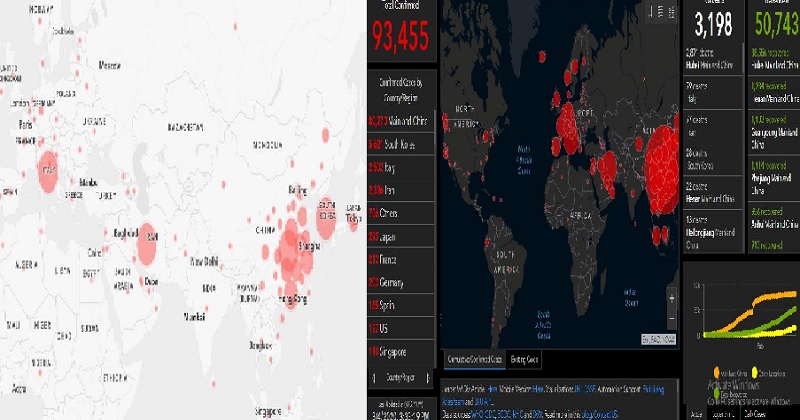Viewport: 800px width, 420px height.
Task: Click the SOUTH AMERICA label on dark map
Action: click(507, 262)
